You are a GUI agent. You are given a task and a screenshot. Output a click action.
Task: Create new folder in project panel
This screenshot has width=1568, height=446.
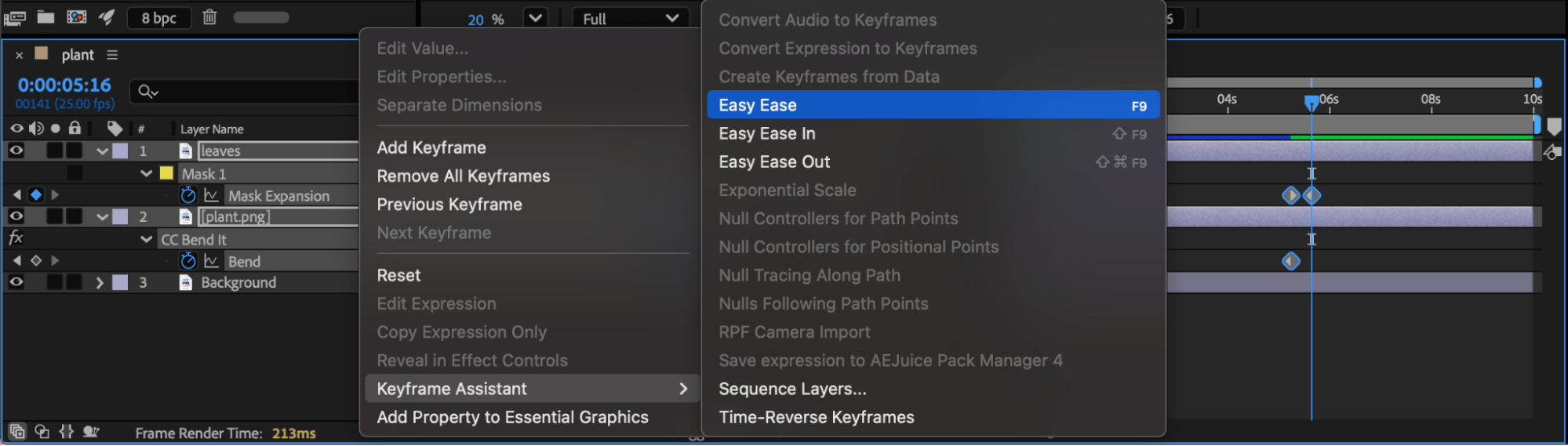pyautogui.click(x=45, y=17)
